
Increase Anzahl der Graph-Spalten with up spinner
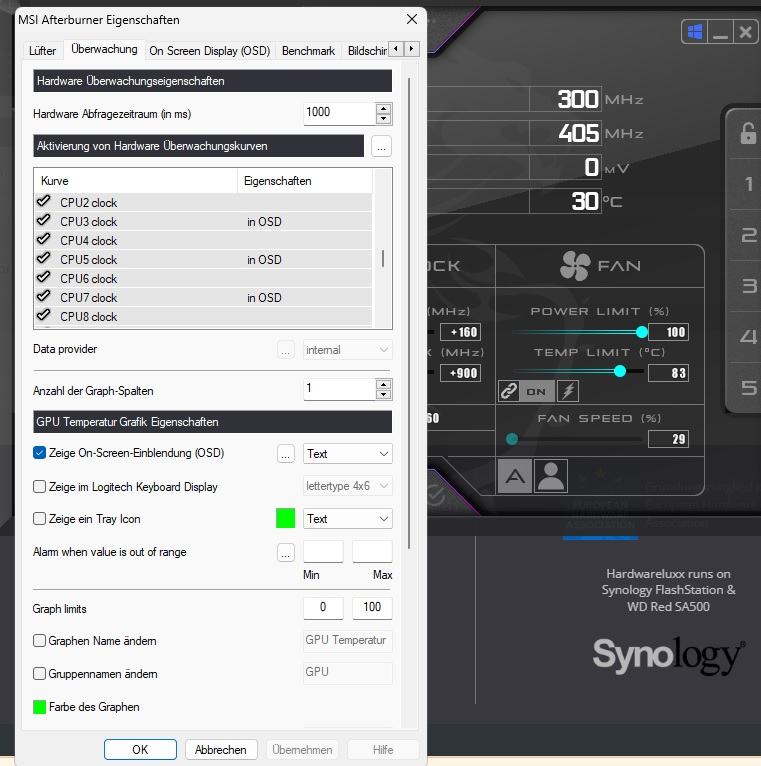click(384, 384)
